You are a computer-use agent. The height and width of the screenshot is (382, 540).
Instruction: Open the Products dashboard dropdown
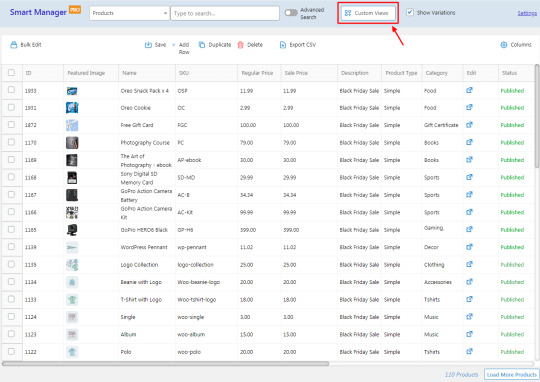click(129, 13)
